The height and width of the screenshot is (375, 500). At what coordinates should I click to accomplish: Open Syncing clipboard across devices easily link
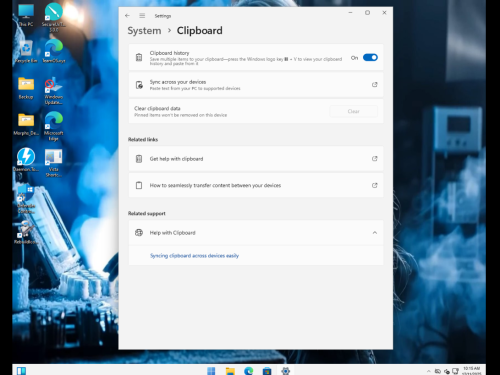[194, 256]
